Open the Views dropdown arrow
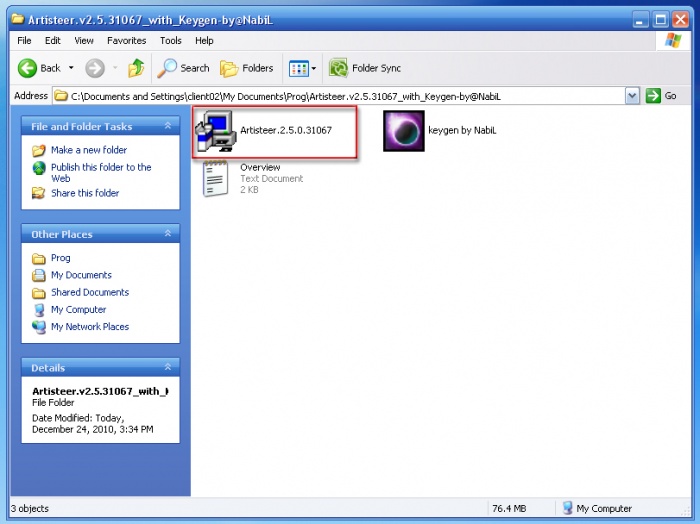Viewport: 700px width, 524px height. tap(314, 68)
